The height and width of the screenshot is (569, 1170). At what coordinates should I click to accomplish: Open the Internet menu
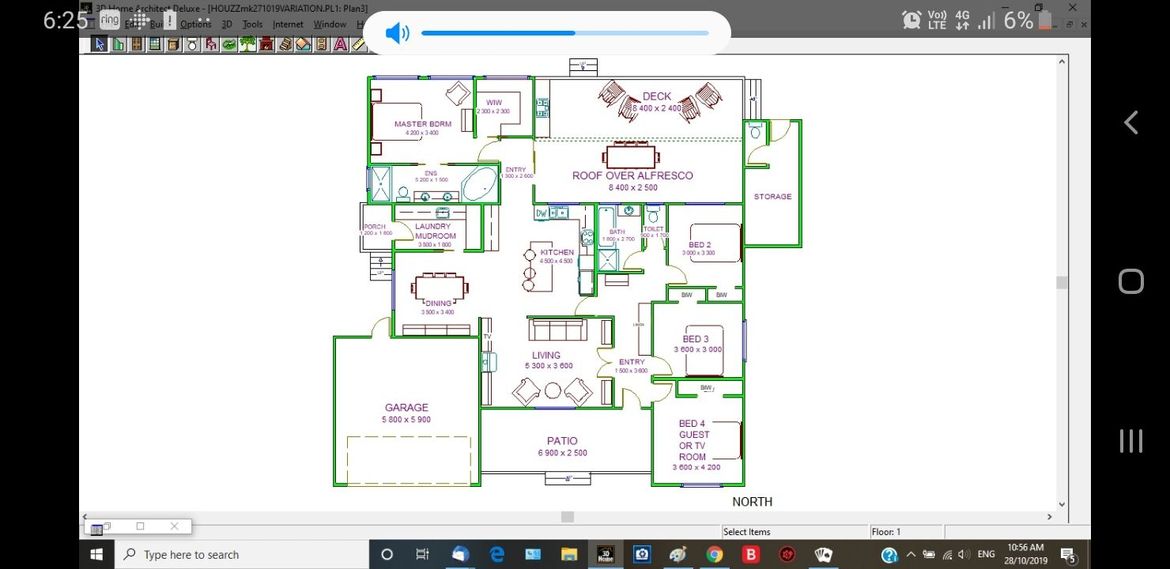pyautogui.click(x=288, y=24)
